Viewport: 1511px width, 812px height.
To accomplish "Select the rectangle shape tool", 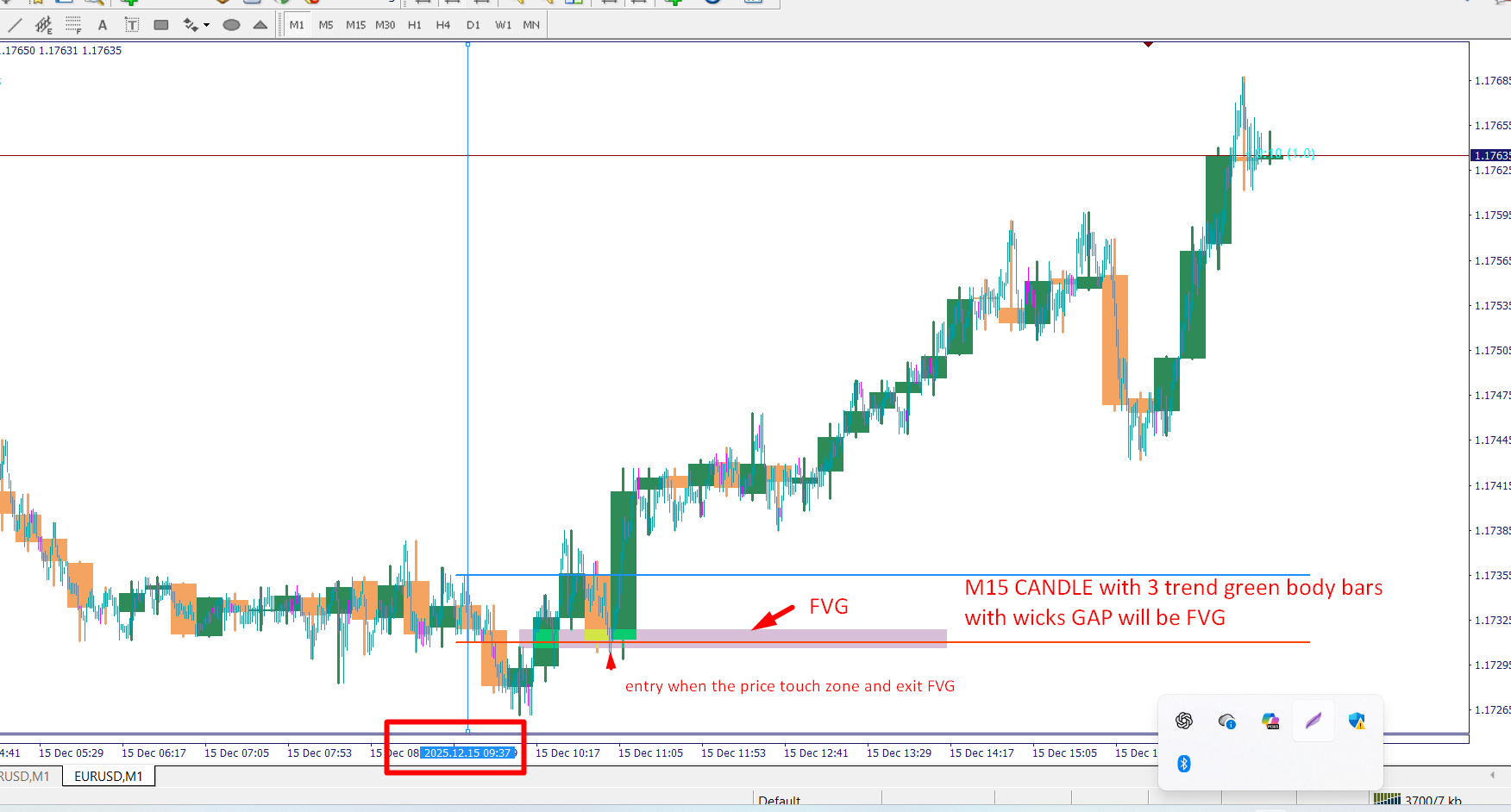I will pyautogui.click(x=161, y=25).
